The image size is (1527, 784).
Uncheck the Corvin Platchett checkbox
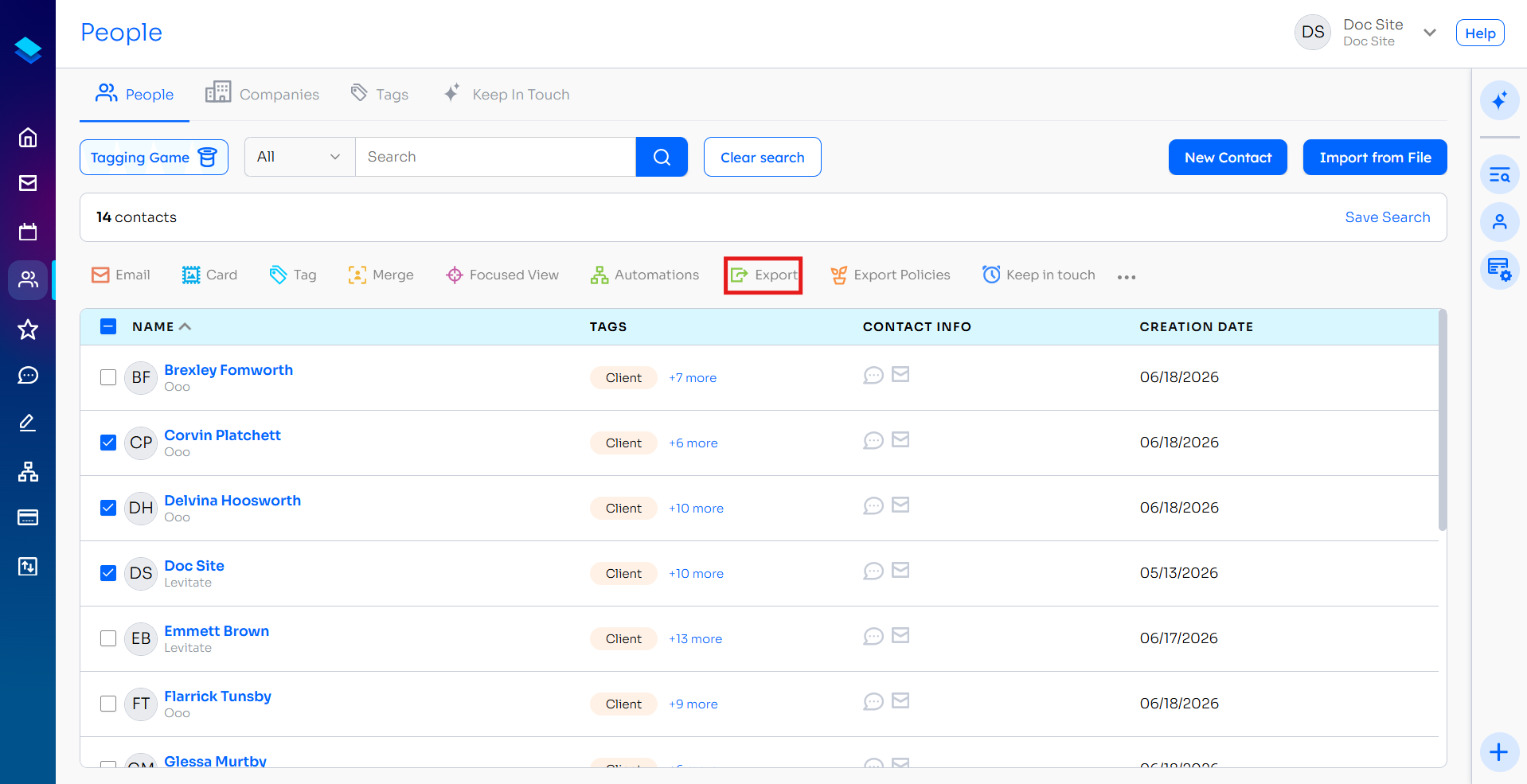point(108,443)
